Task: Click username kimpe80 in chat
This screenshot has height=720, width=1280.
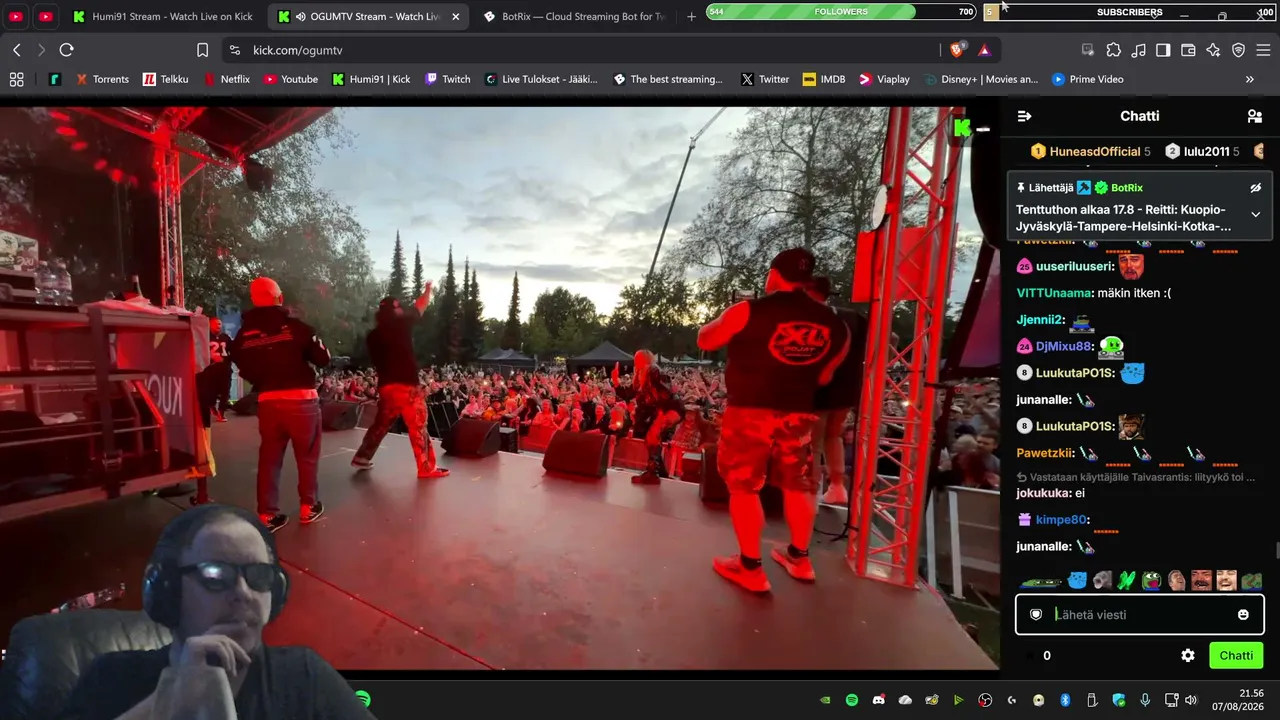Action: point(1061,520)
